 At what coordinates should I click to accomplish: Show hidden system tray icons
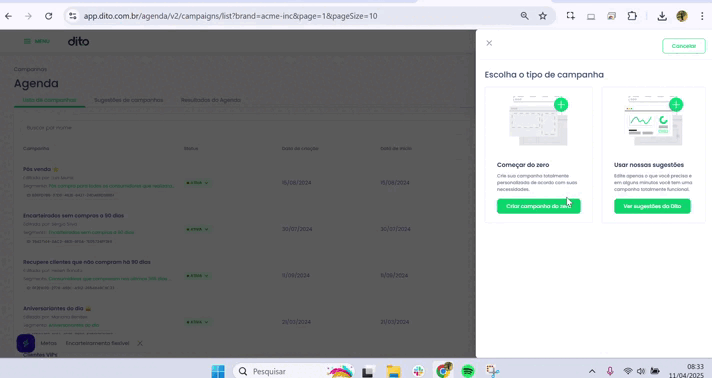(592, 371)
